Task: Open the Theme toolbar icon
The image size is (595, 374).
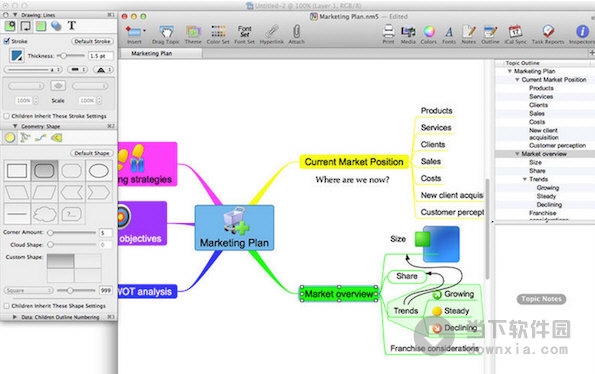Action: click(193, 31)
